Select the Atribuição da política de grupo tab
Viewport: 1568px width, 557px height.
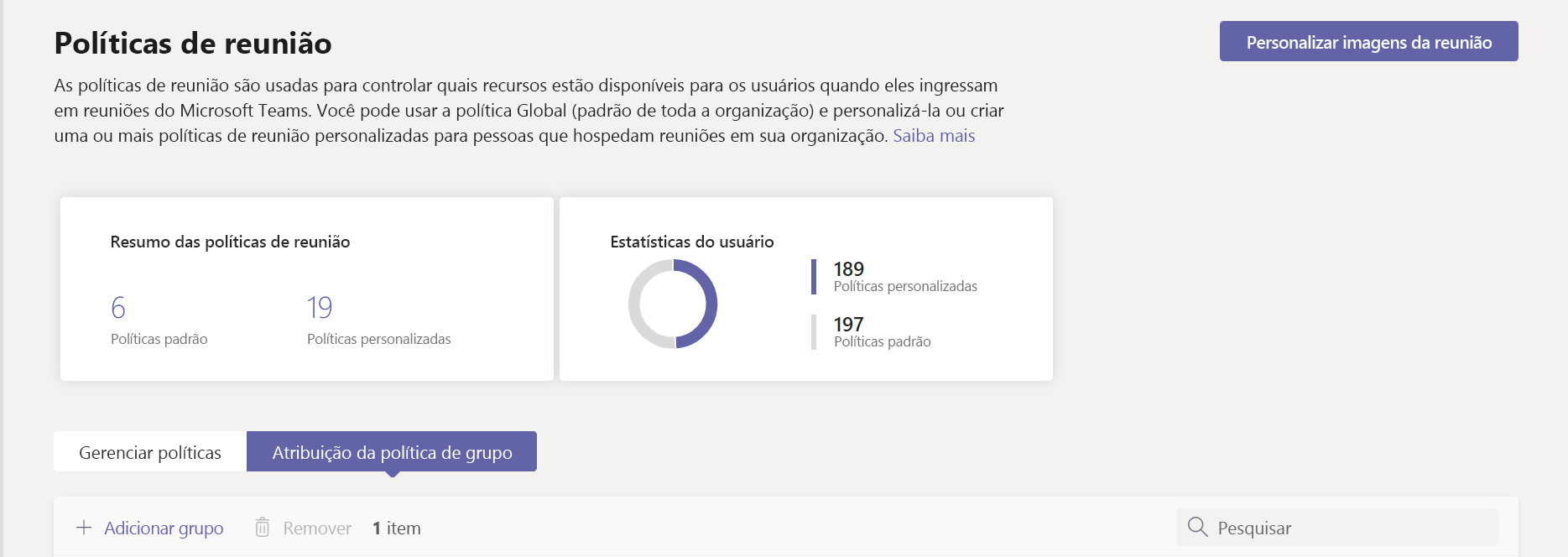click(392, 452)
